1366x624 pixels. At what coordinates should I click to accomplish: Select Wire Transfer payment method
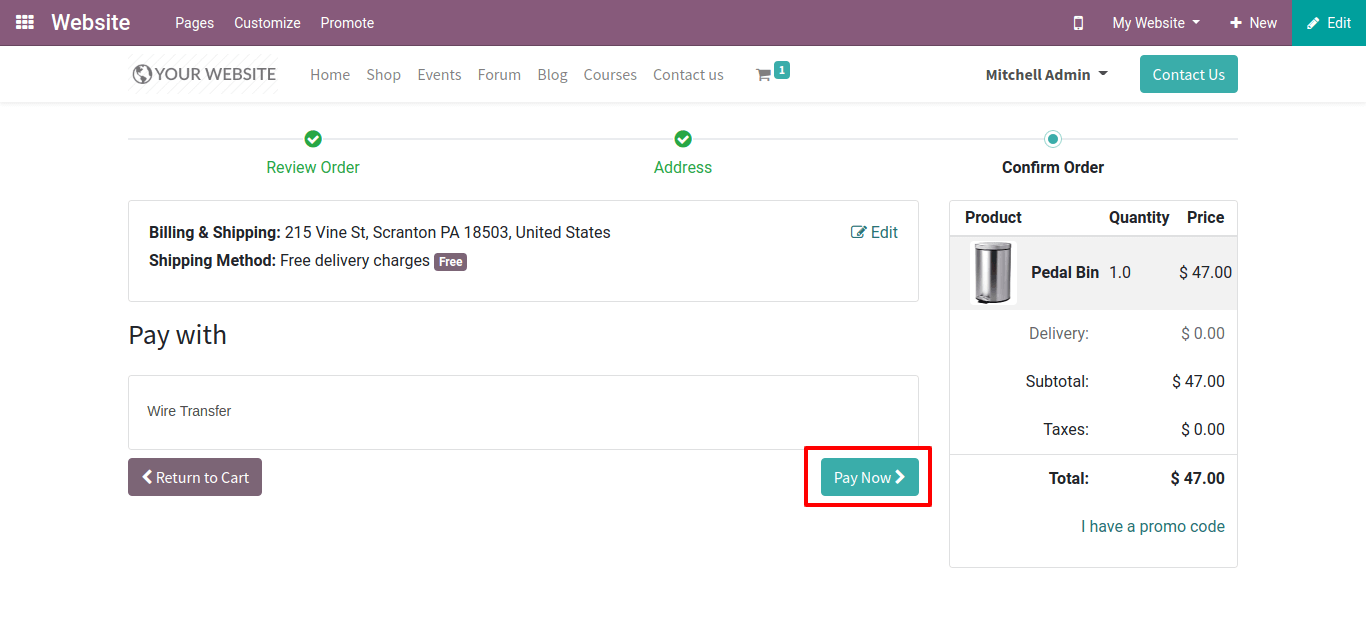coord(189,411)
